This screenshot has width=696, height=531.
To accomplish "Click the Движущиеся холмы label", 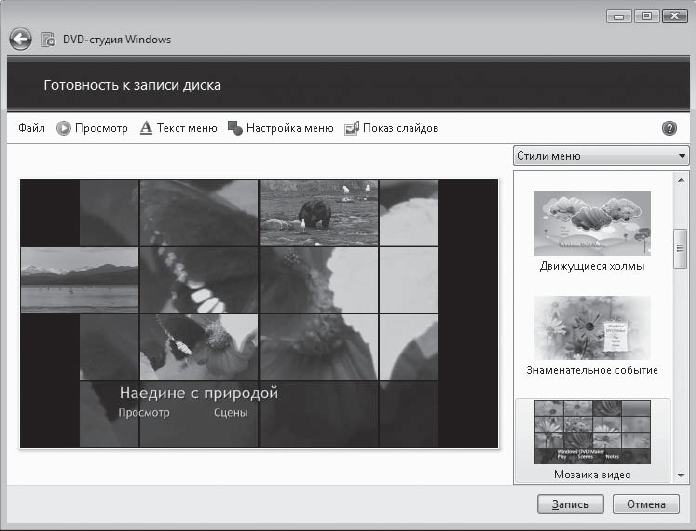I will [592, 266].
